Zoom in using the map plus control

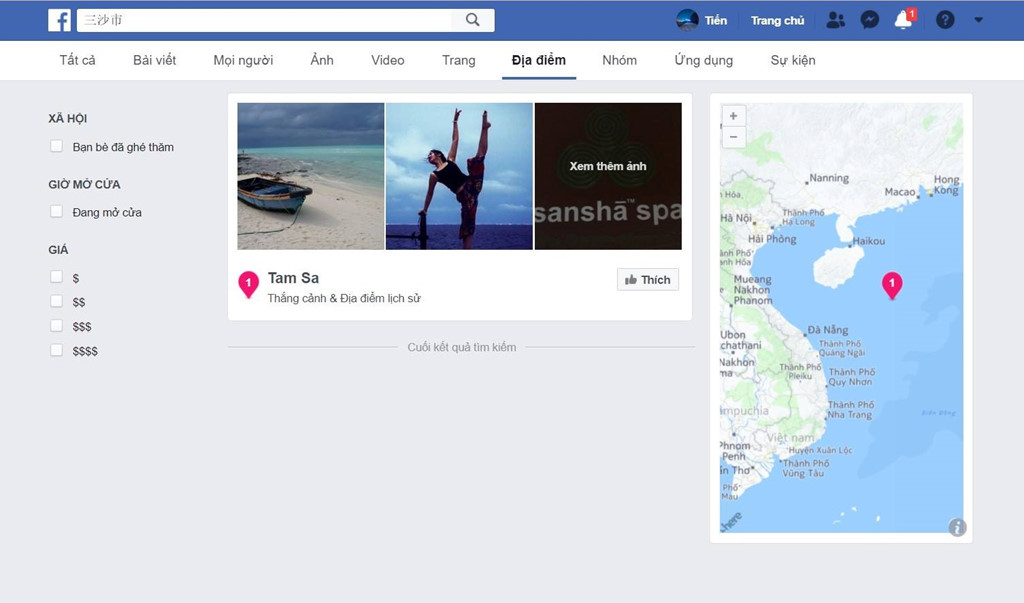point(733,116)
